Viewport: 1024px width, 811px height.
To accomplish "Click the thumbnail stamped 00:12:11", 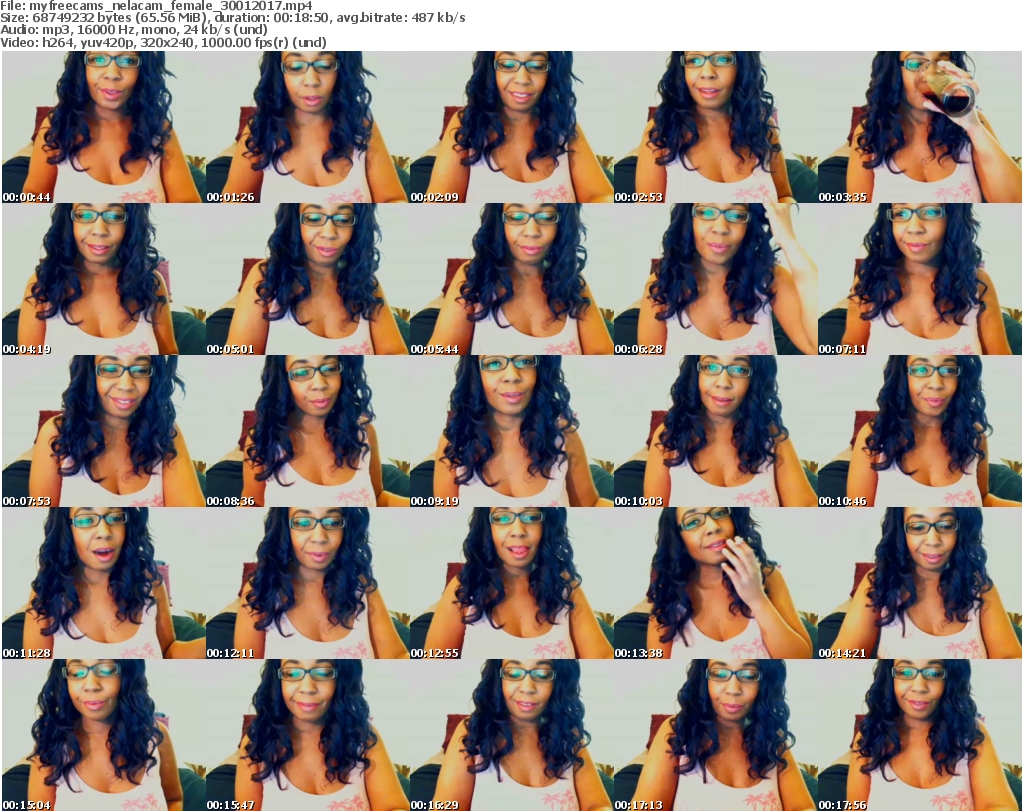I will (x=308, y=583).
